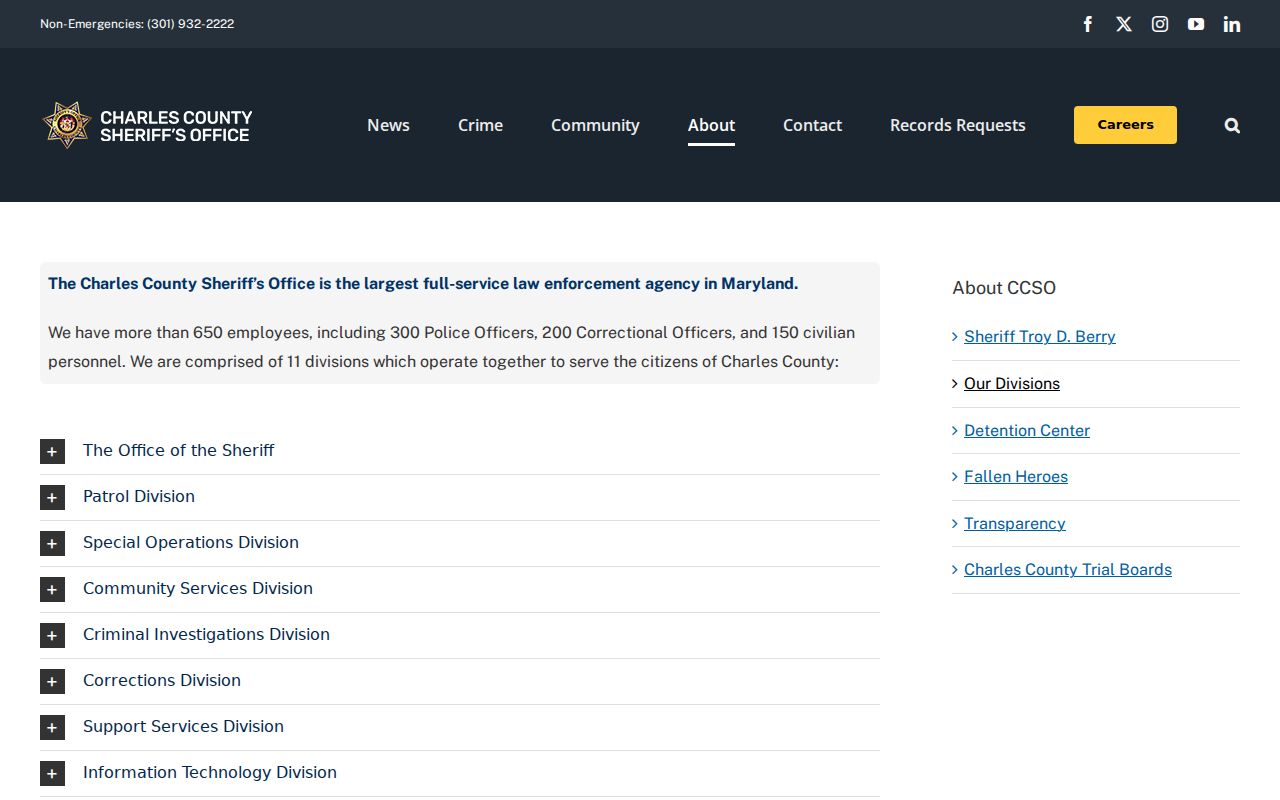Open the Instagram social icon
This screenshot has height=800, width=1280.
(1160, 24)
